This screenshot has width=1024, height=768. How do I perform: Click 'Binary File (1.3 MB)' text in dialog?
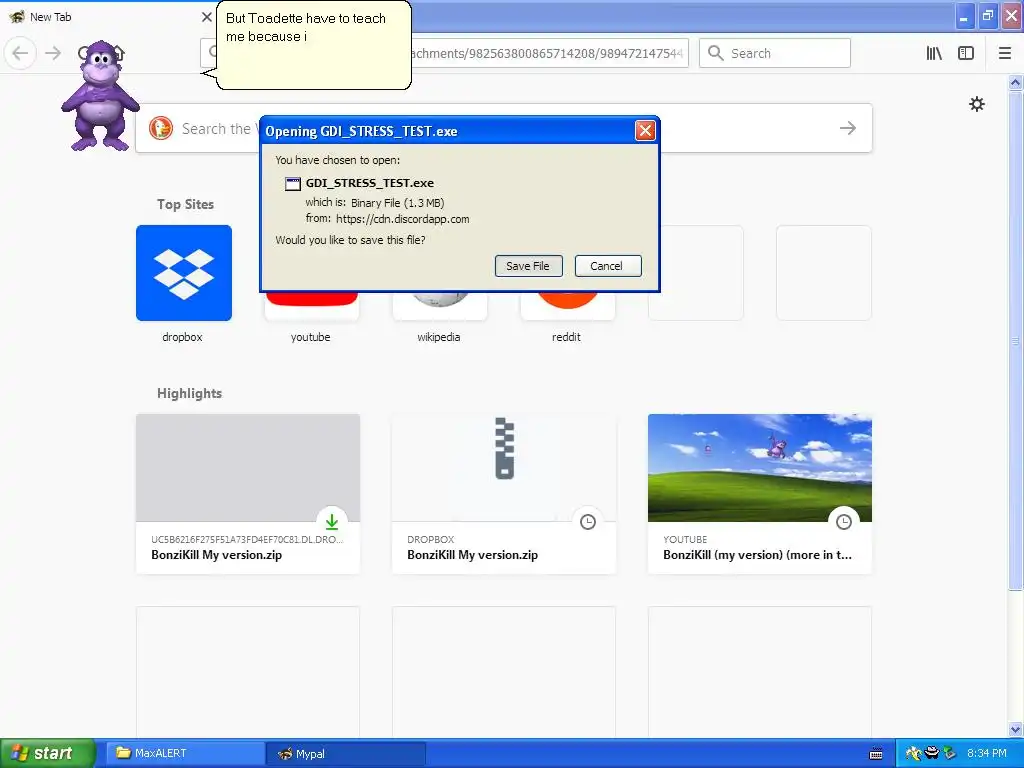(x=398, y=202)
